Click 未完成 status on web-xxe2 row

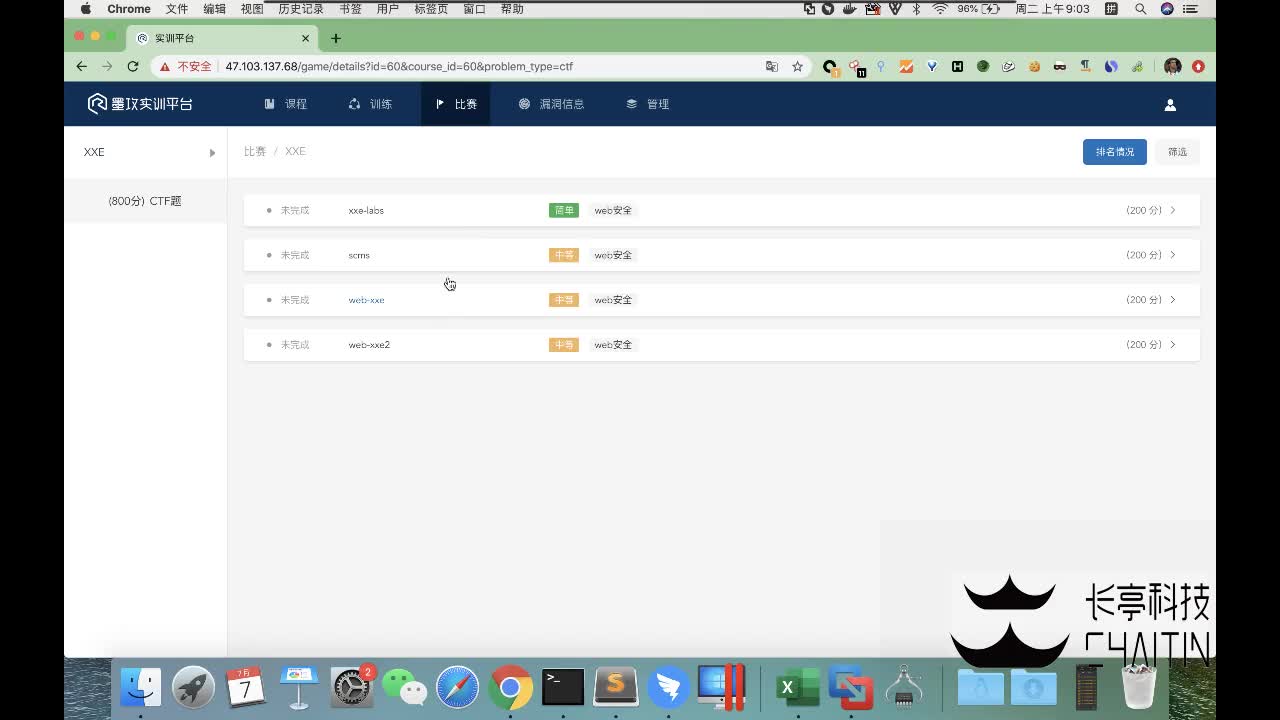click(x=295, y=345)
